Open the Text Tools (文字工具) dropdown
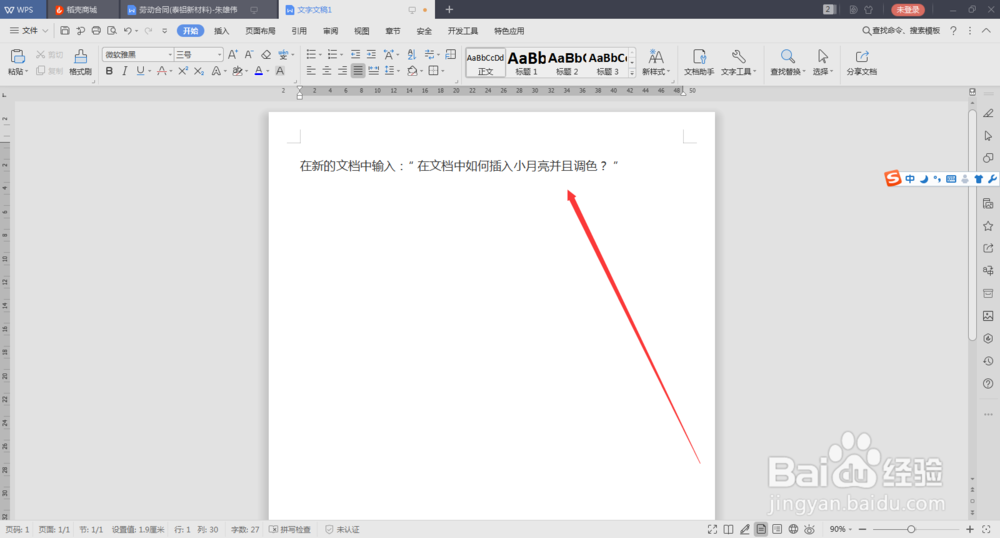The width and height of the screenshot is (1000, 538). 739,62
